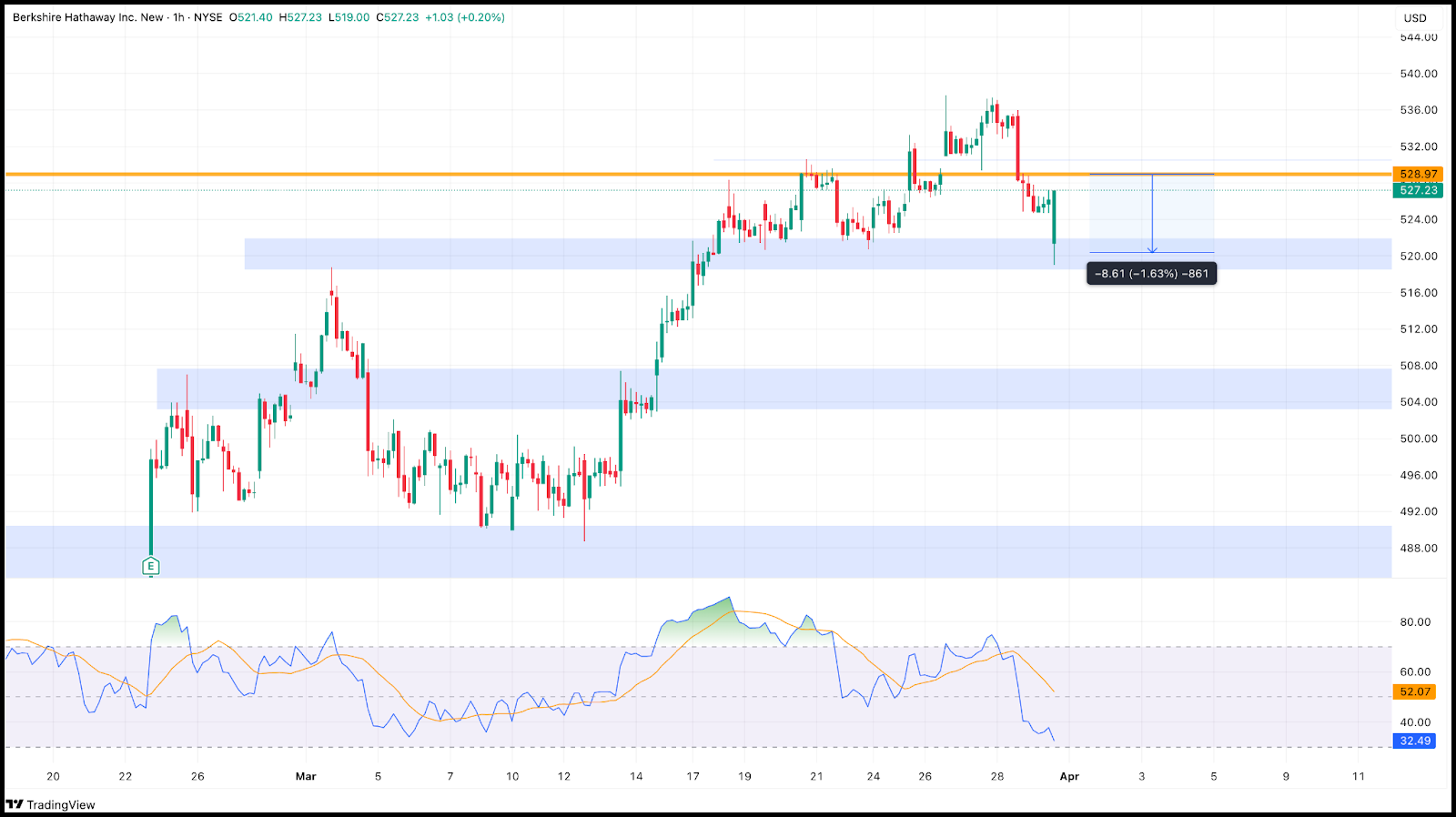The width and height of the screenshot is (1456, 817).
Task: Select the blue 32.49 RSI value label
Action: 1415,741
